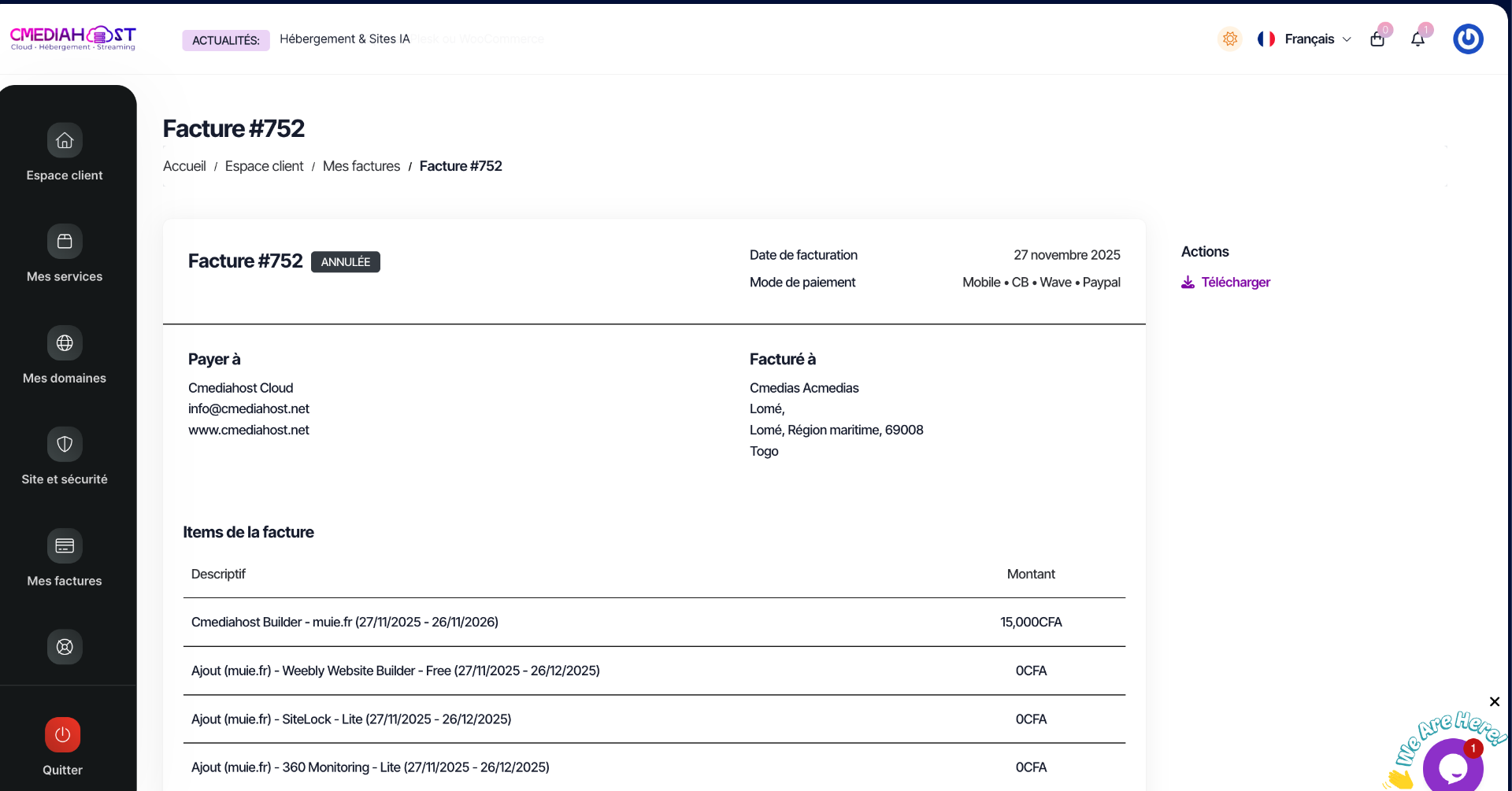This screenshot has height=791, width=1512.
Task: Open the support lifebuoy icon in sidebar
Action: click(65, 647)
